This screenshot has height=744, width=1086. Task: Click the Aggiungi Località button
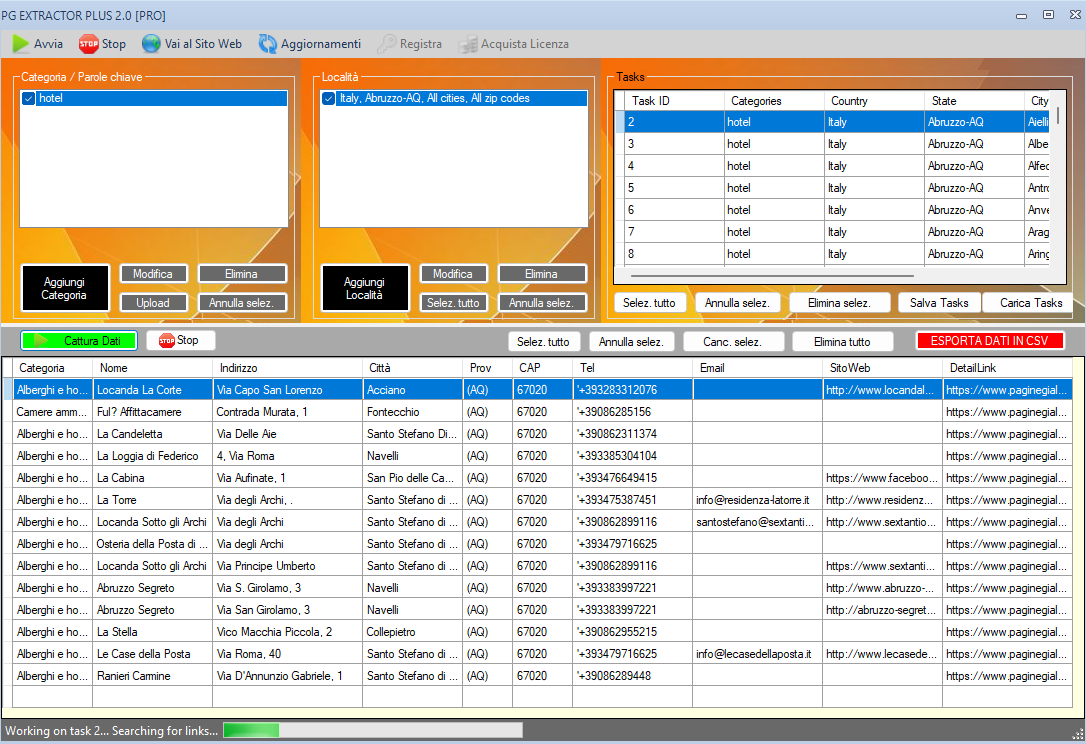coord(365,288)
